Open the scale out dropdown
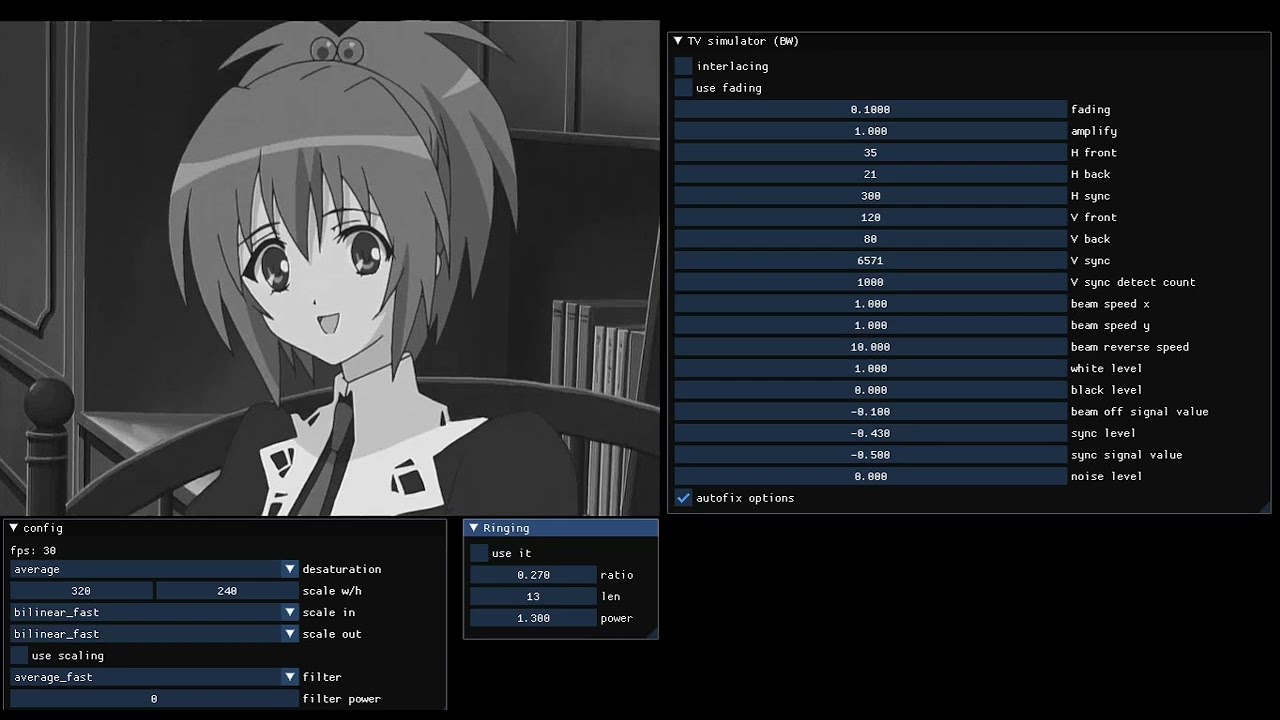 click(x=154, y=634)
